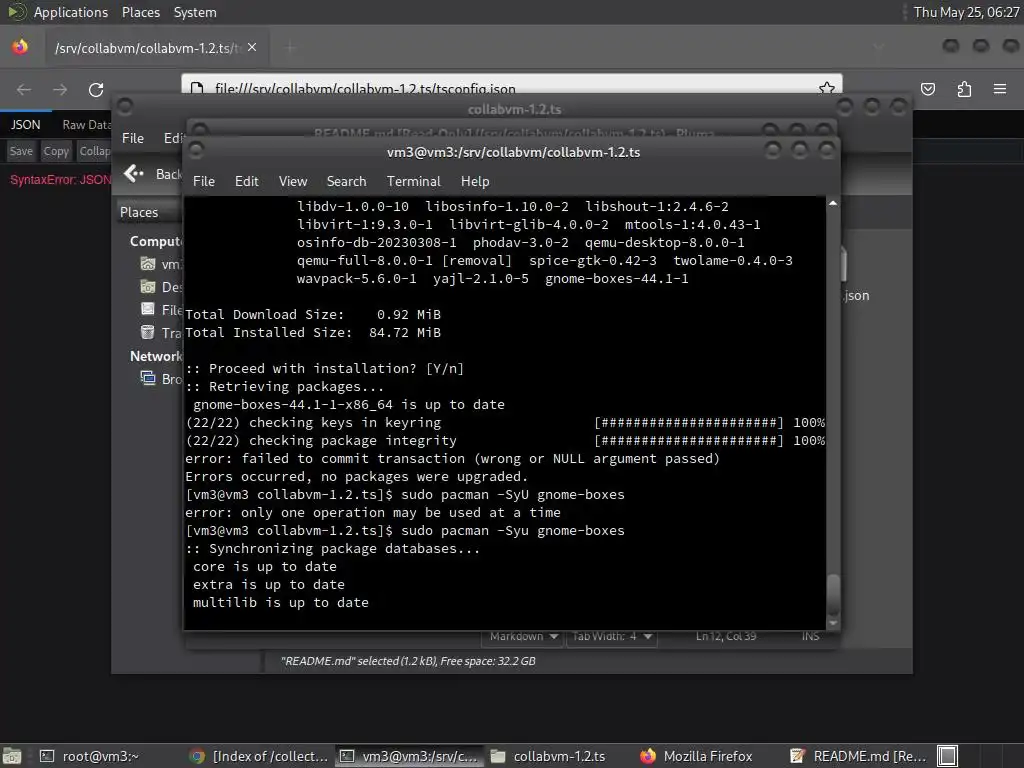Viewport: 1024px width, 768px height.
Task: Switch to JSON tab in Firefox viewer
Action: (25, 125)
